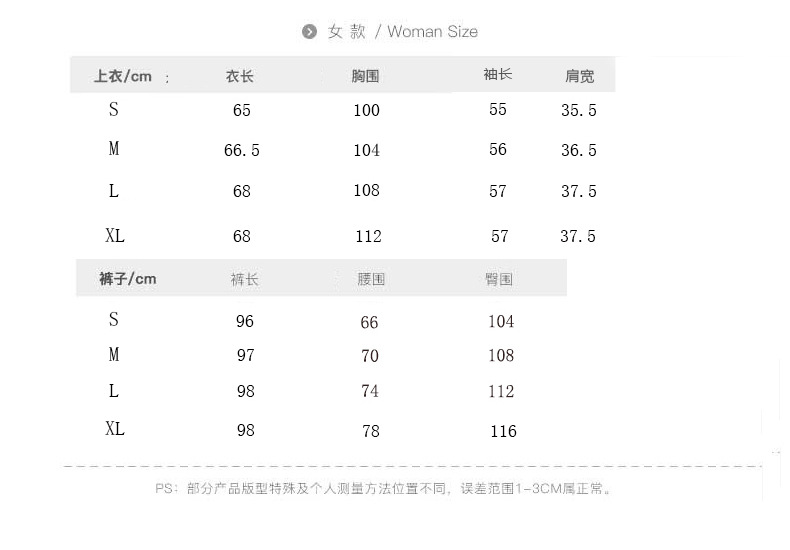
Task: Click the 衣长 column header
Action: pyautogui.click(x=240, y=76)
